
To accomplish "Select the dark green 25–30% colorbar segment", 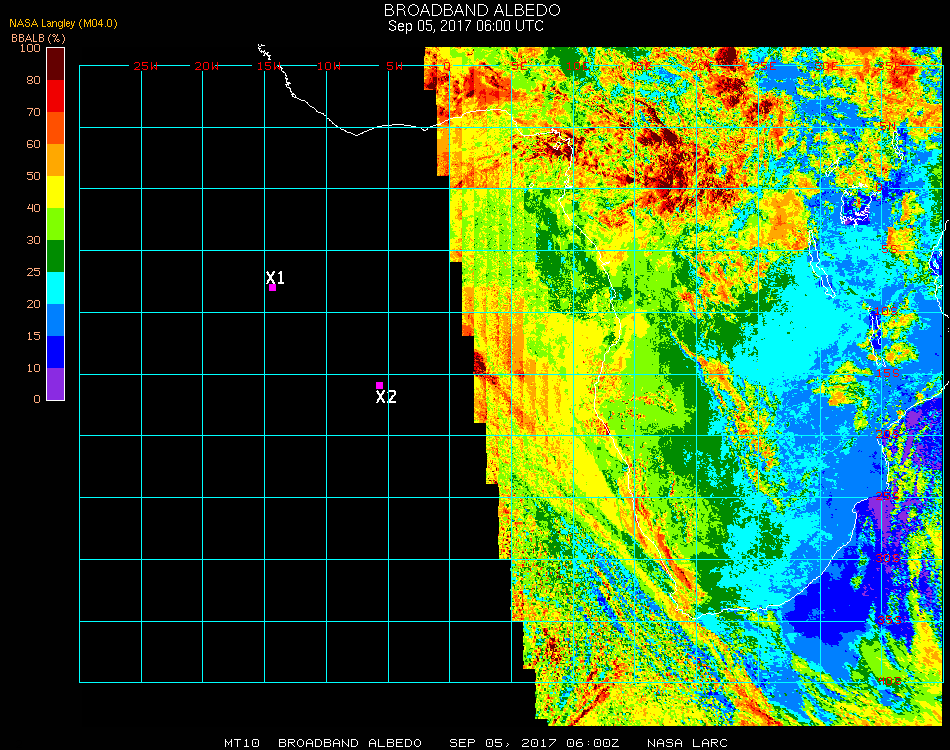I will click(x=56, y=256).
